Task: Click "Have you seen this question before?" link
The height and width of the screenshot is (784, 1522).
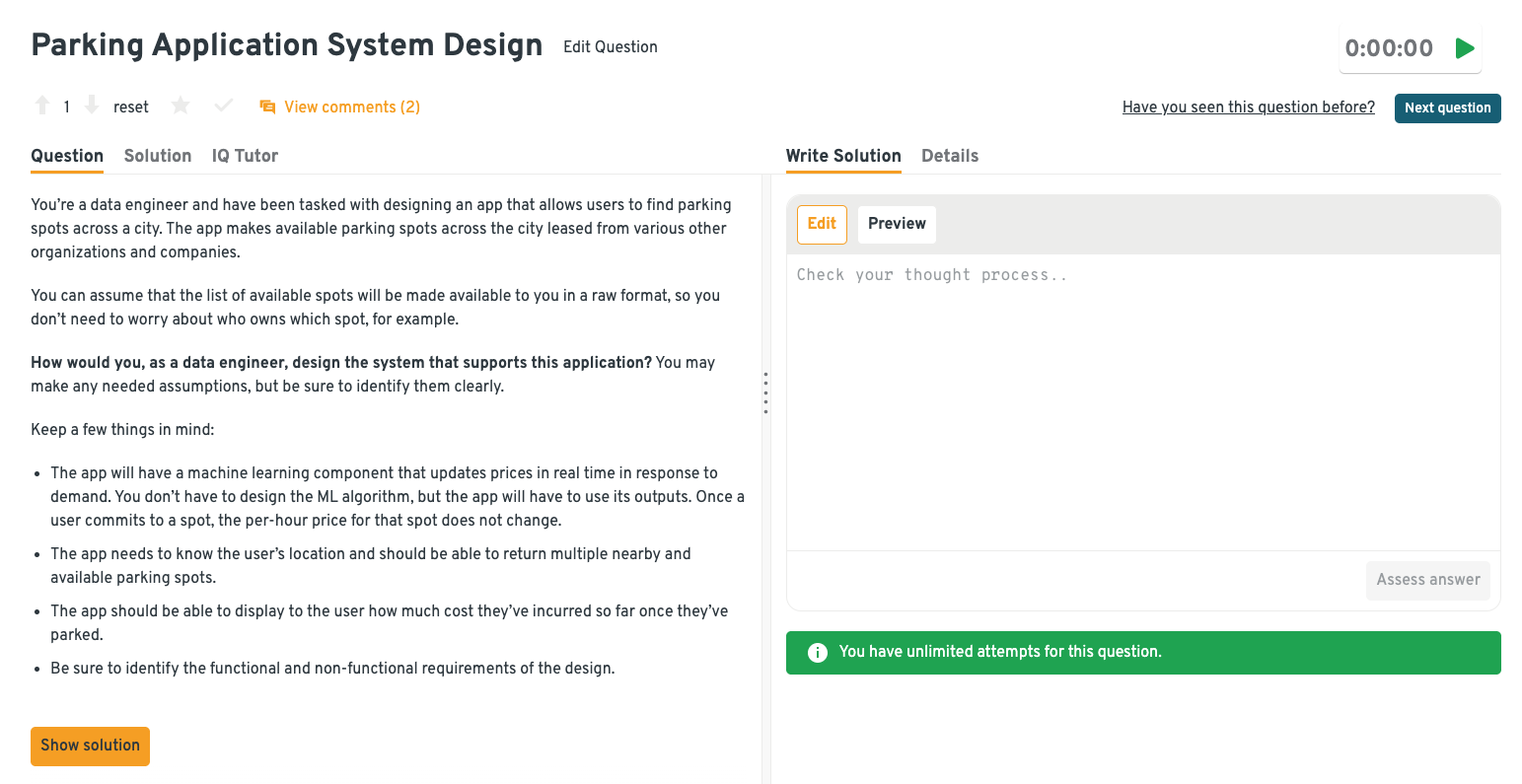Action: (x=1248, y=107)
